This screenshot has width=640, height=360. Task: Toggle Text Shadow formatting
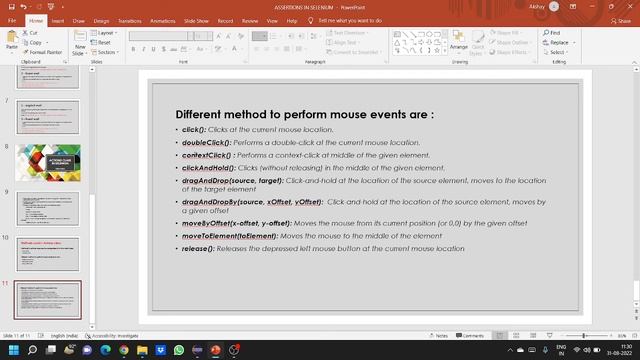pos(164,49)
